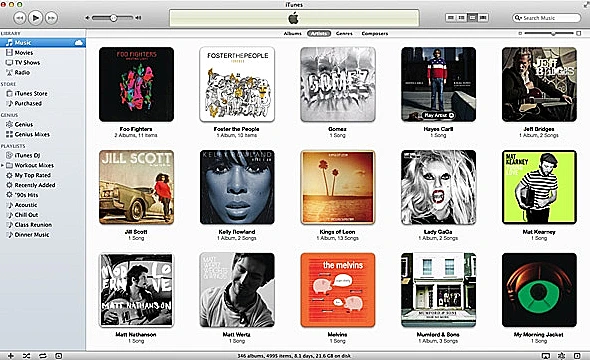This screenshot has width=590, height=360.
Task: Open the Dinner Music playlist
Action: point(32,235)
